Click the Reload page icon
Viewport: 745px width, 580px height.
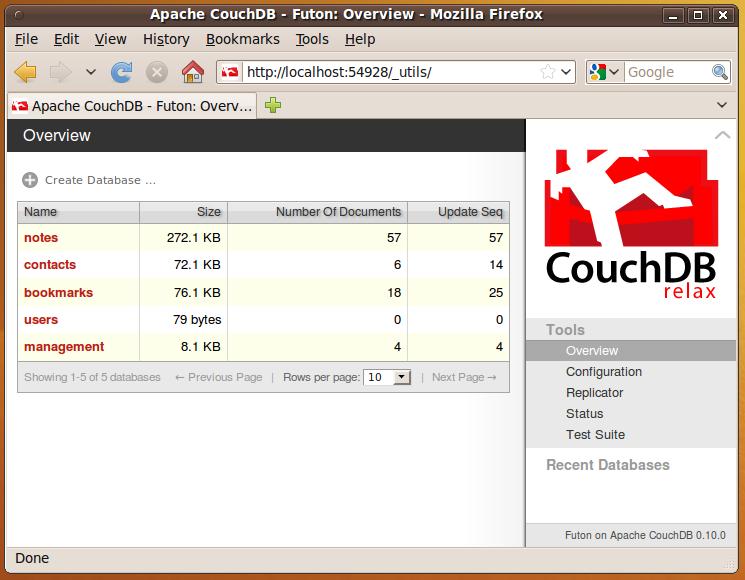122,72
